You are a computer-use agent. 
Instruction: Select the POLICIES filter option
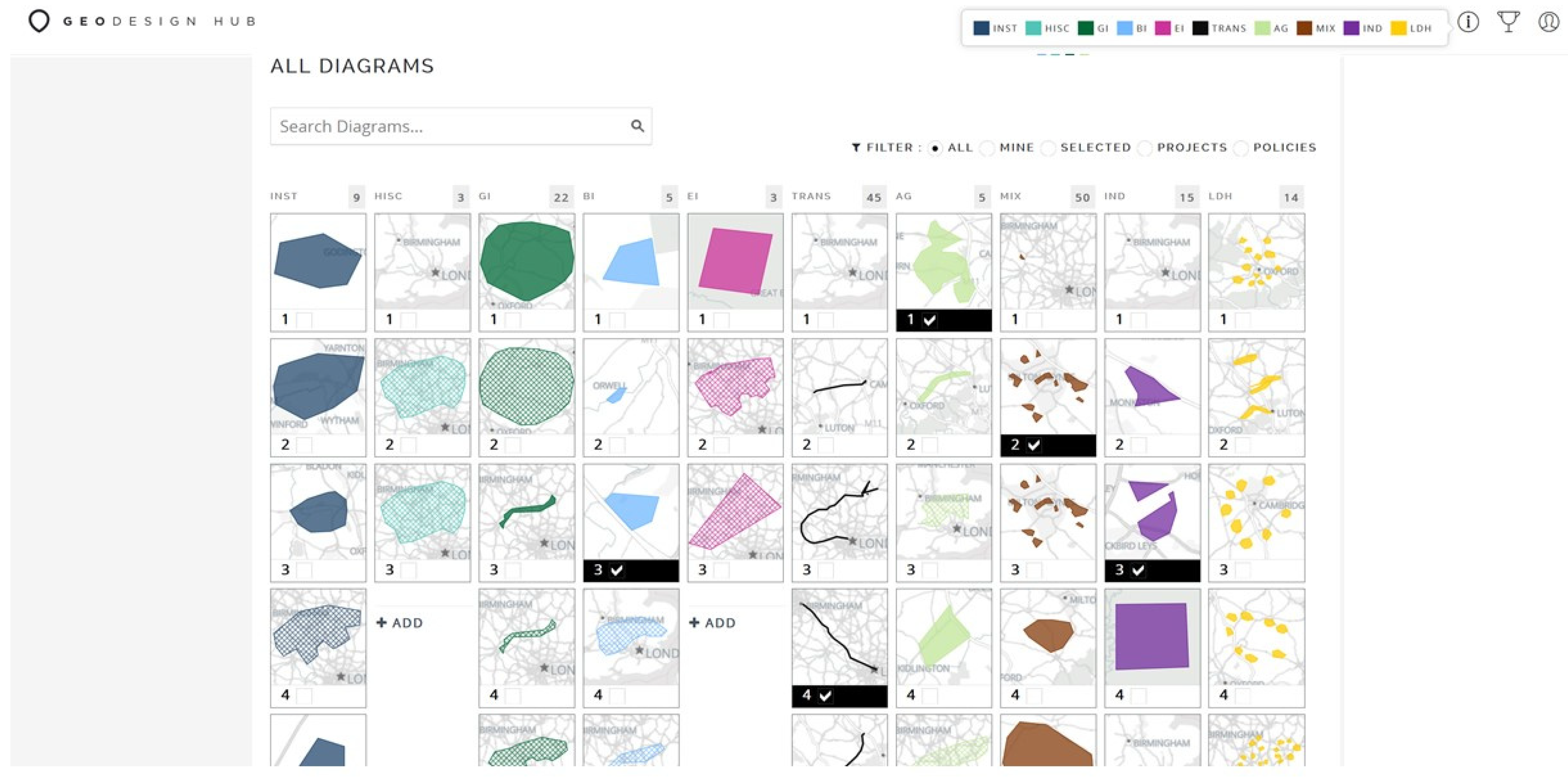coord(1241,148)
